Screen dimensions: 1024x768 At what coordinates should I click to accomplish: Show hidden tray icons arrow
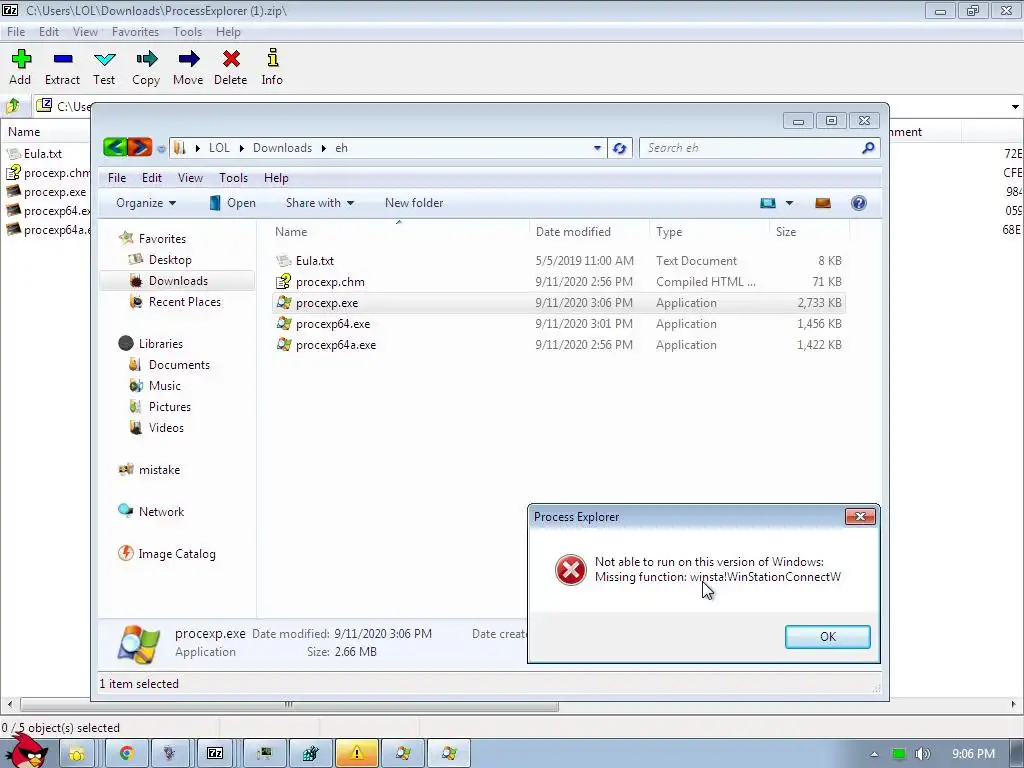click(874, 754)
